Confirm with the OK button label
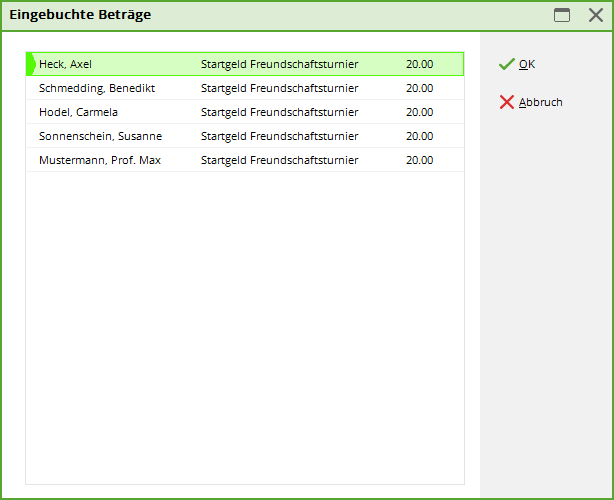614x500 pixels. [527, 64]
